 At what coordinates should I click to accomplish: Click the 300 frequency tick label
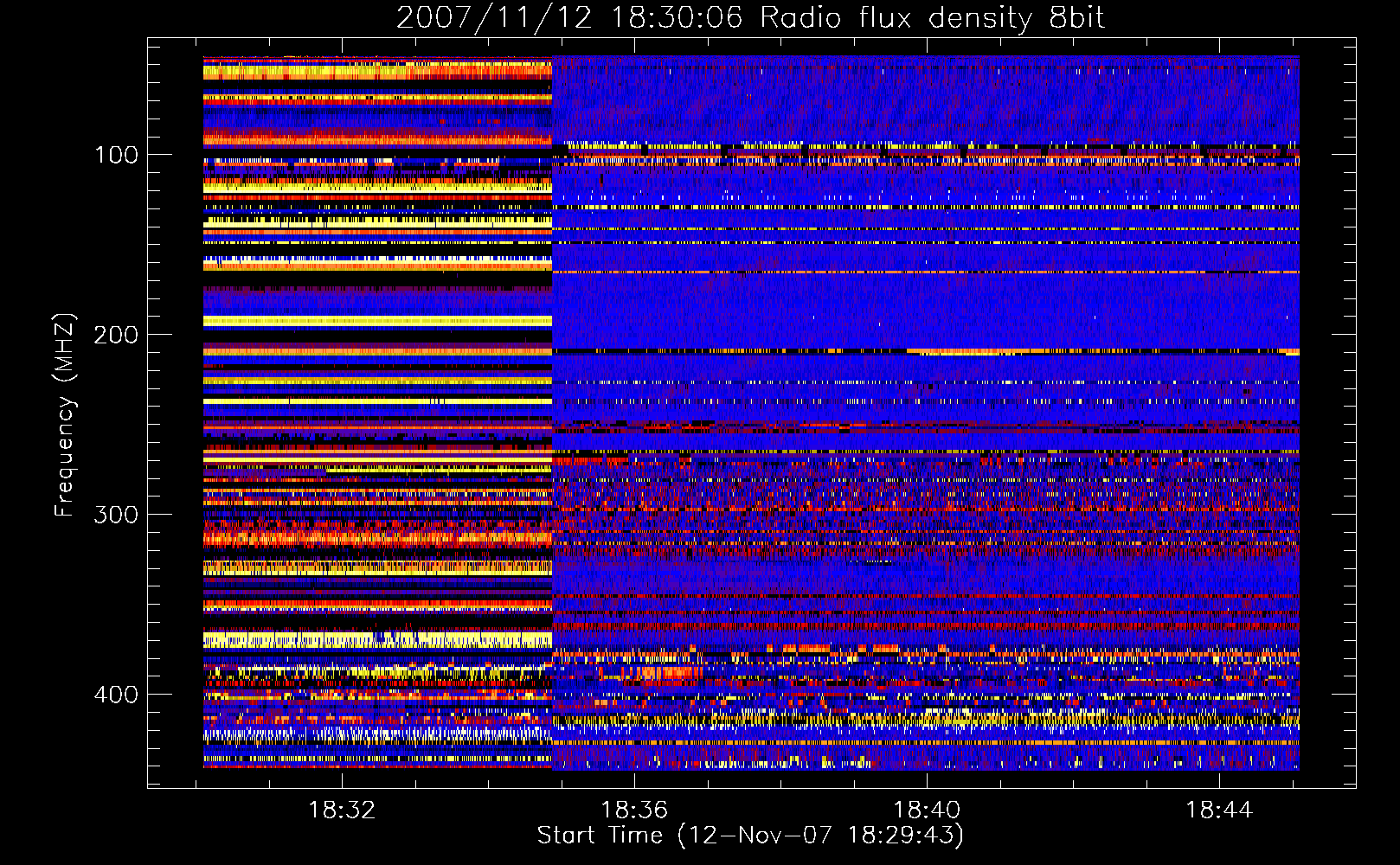tap(116, 515)
